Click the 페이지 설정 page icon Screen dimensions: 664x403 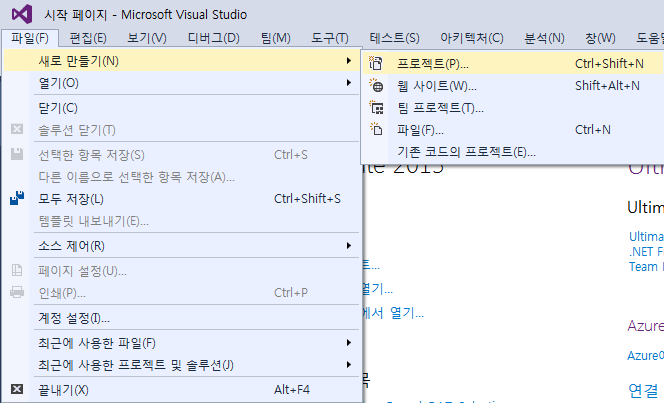[17, 270]
